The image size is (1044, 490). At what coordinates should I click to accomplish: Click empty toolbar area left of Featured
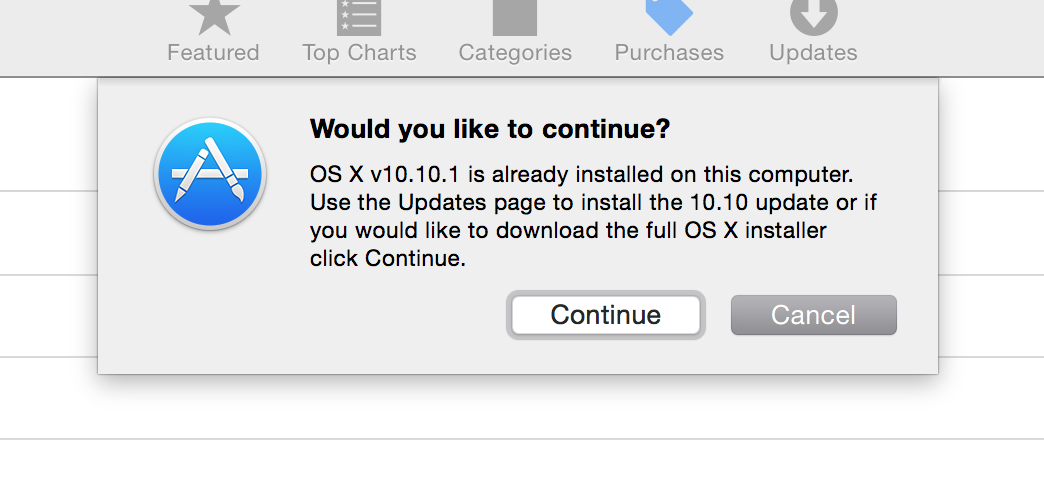click(x=80, y=37)
